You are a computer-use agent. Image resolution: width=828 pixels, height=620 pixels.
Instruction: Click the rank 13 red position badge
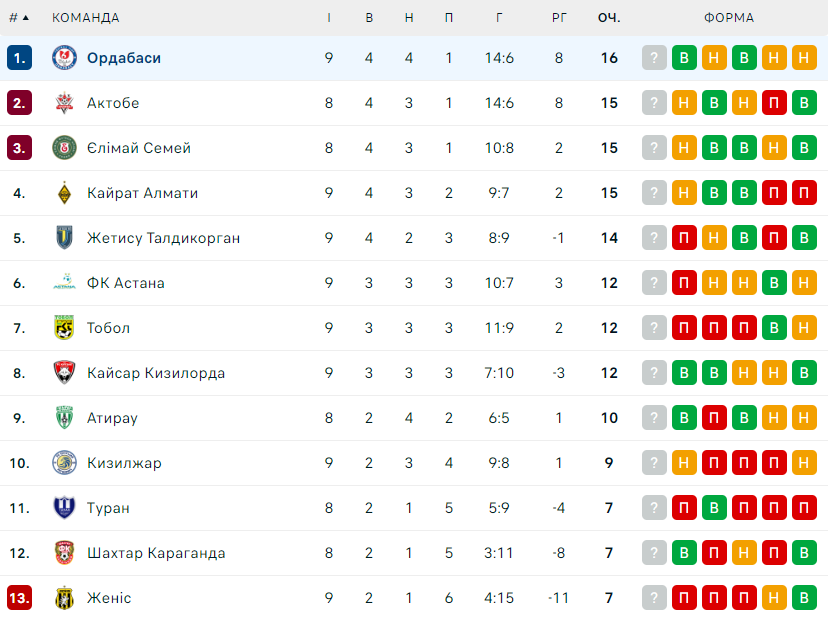(19, 598)
